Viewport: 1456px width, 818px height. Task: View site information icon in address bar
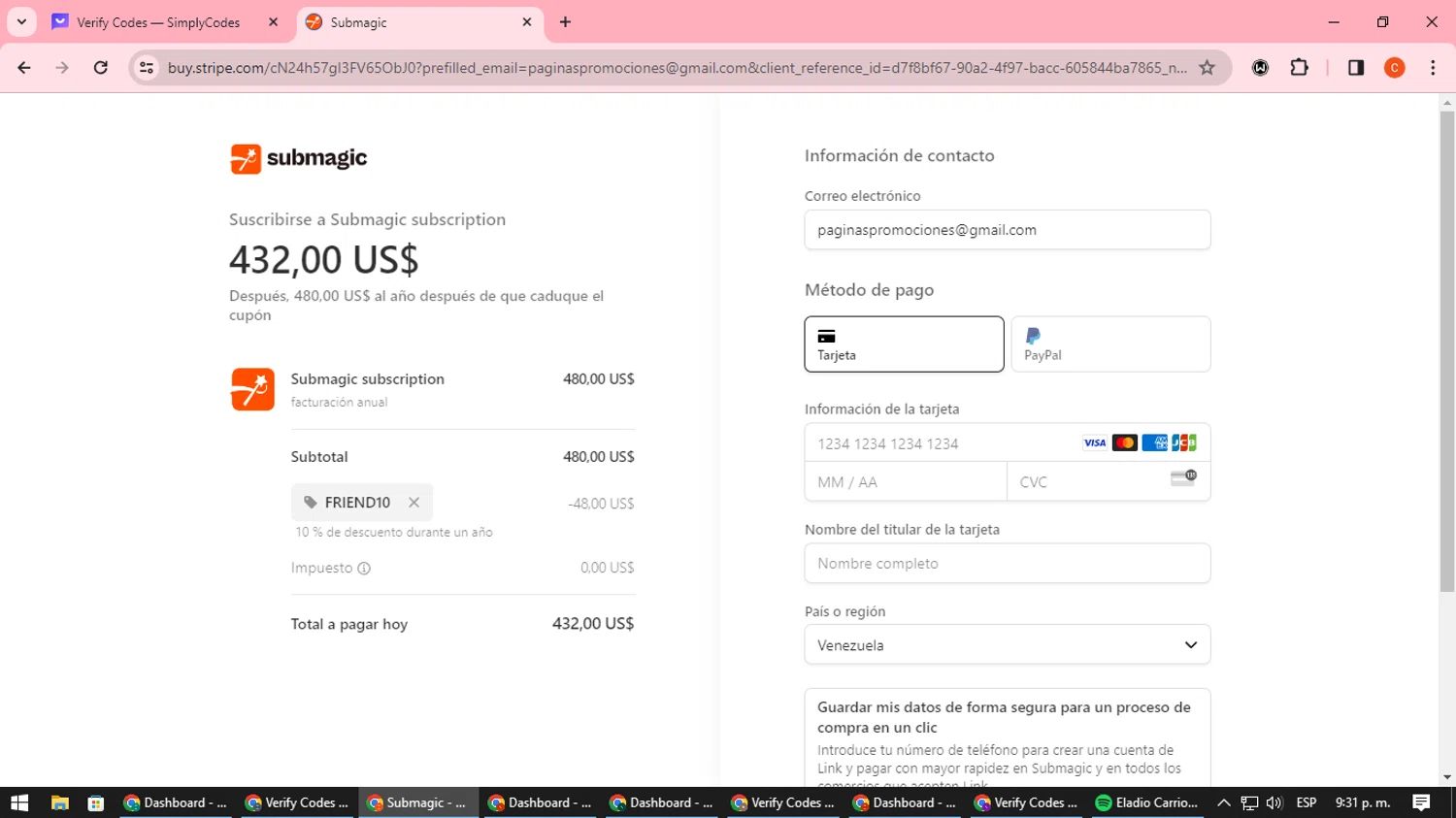(x=147, y=68)
